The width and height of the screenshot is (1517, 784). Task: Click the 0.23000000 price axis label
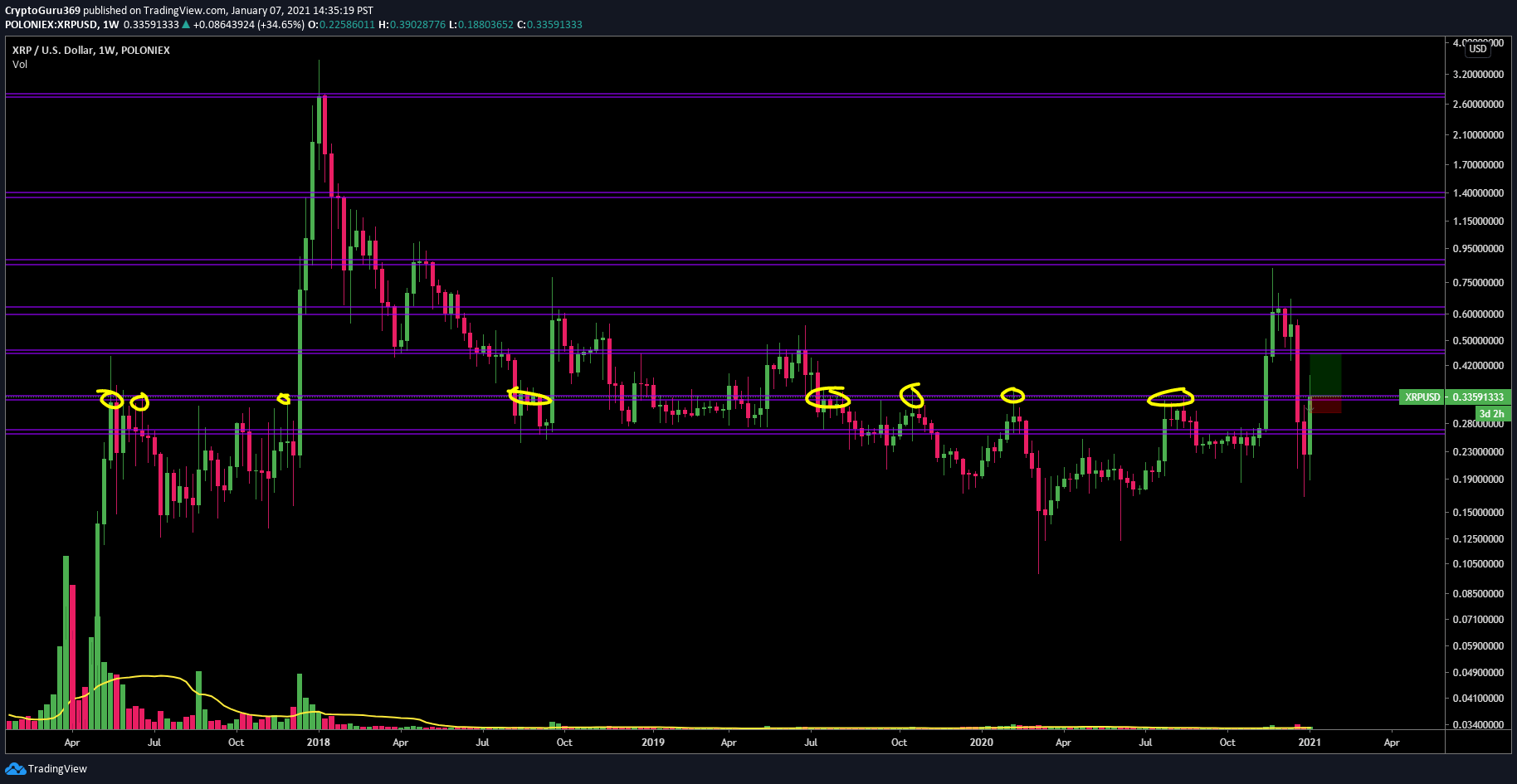[x=1478, y=452]
